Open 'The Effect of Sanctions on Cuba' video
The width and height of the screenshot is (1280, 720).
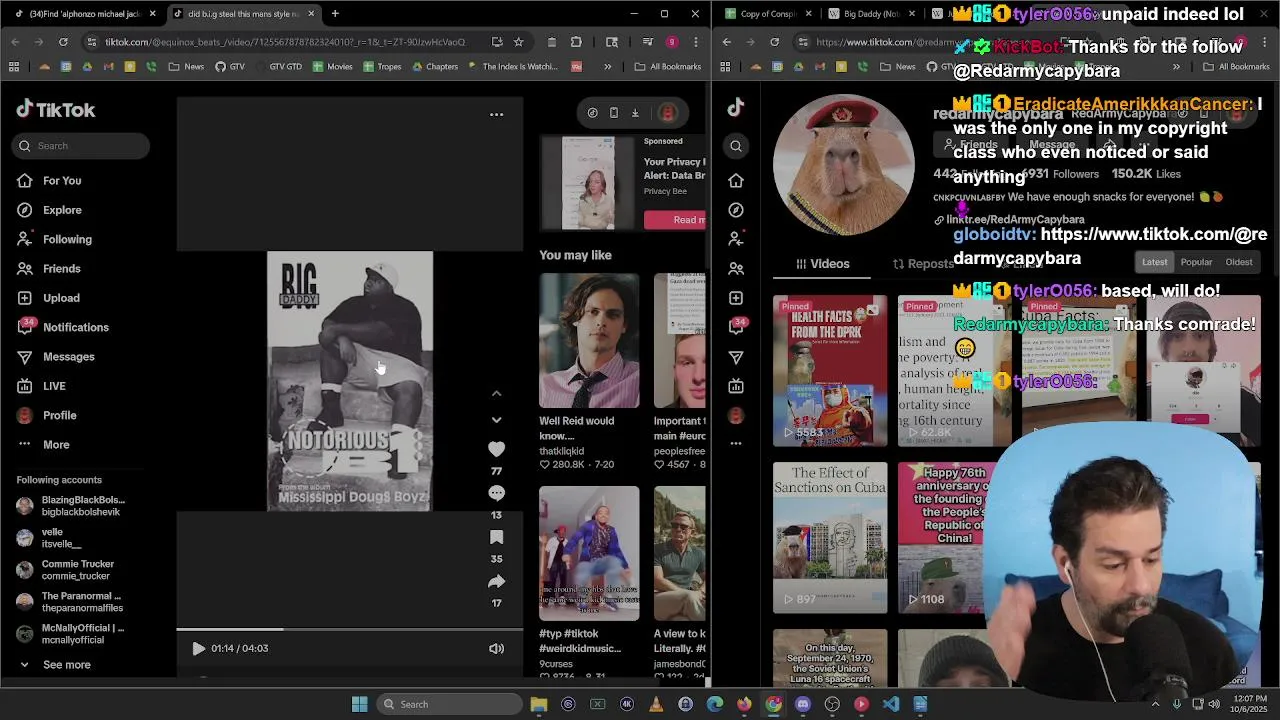(x=830, y=538)
